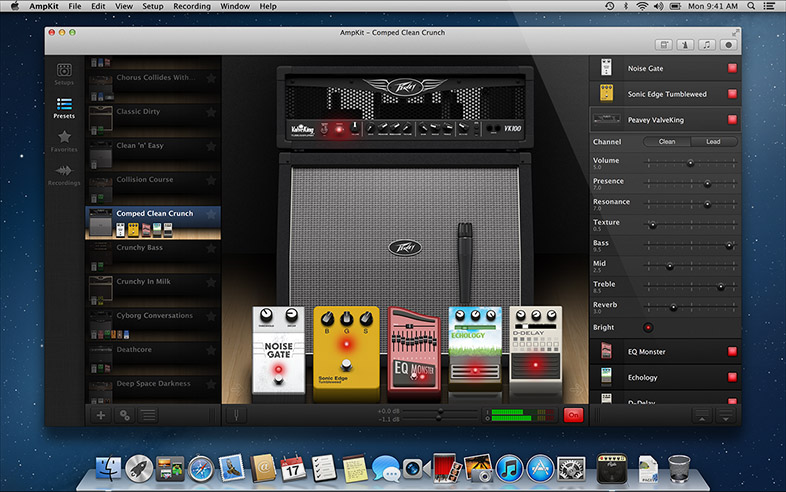The height and width of the screenshot is (492, 786).
Task: Open the tuner fork icon
Action: [x=236, y=415]
